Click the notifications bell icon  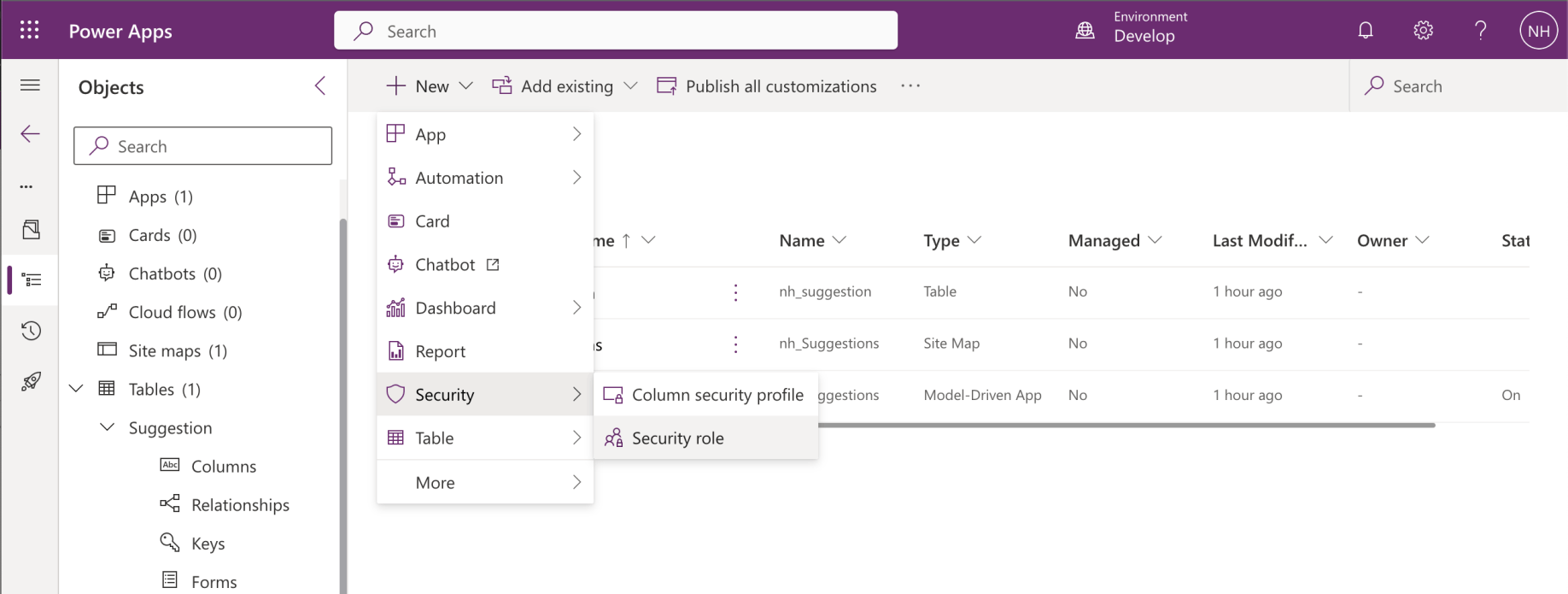pos(1366,31)
